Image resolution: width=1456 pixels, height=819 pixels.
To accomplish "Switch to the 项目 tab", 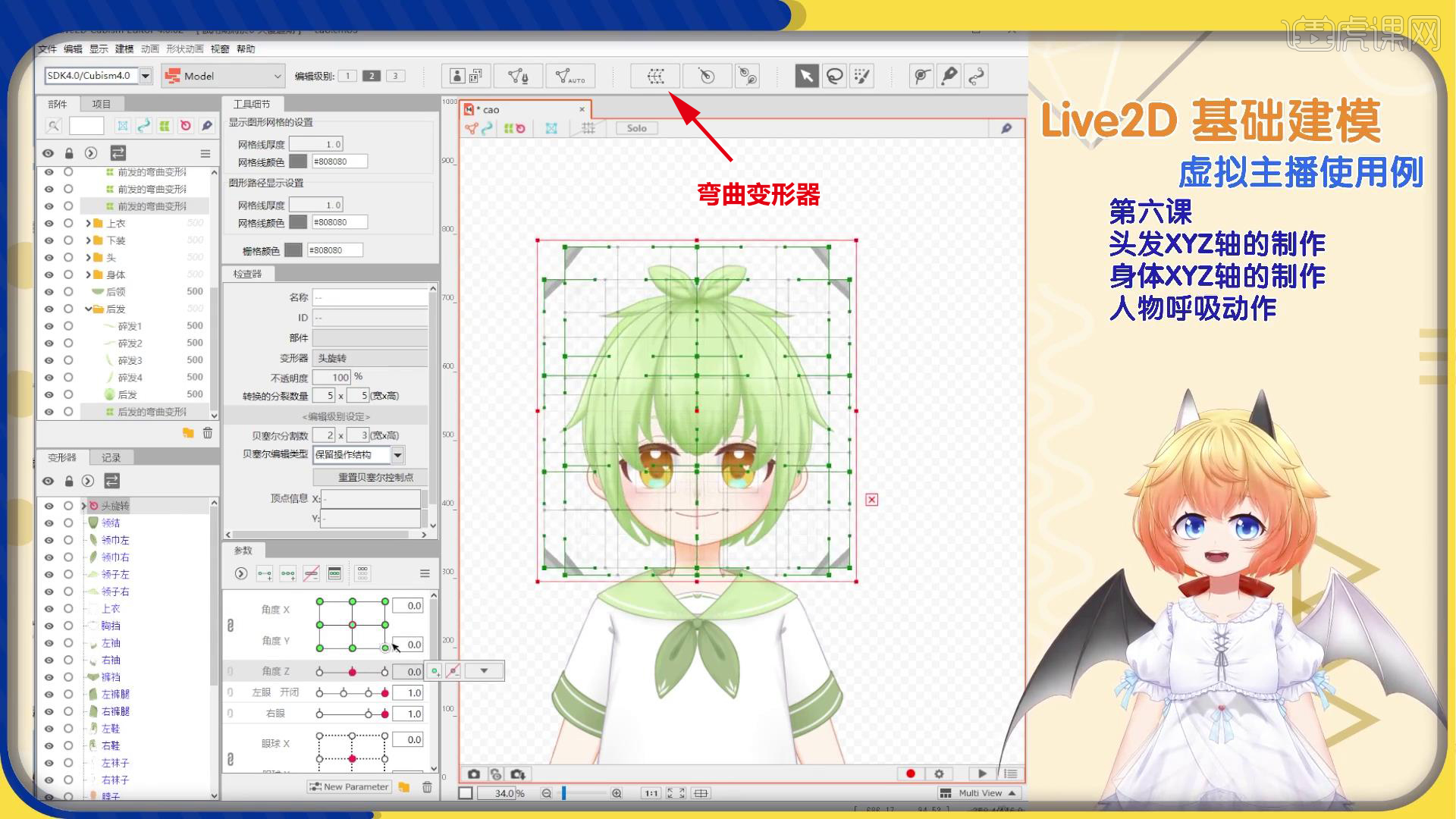I will click(102, 104).
